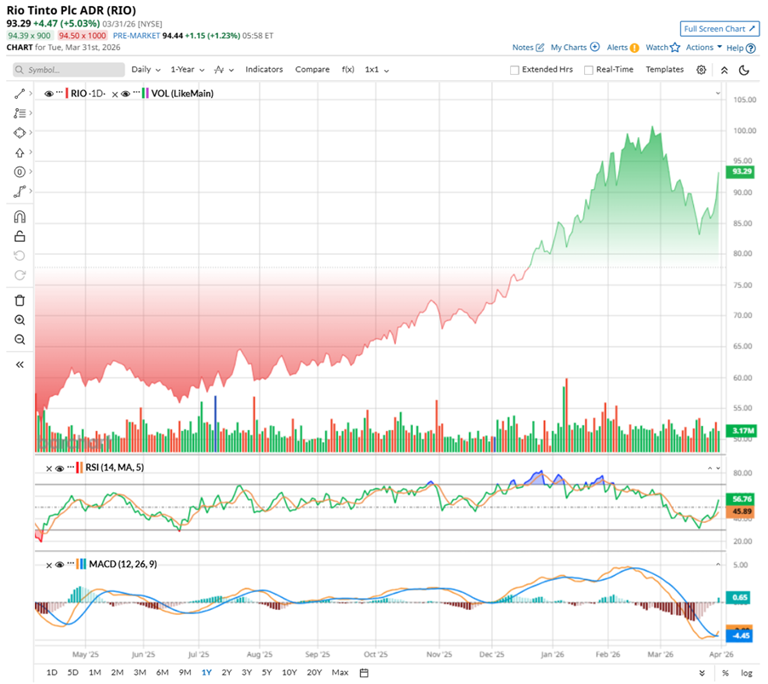Expand the Actions dropdown menu
The image size is (768, 684).
[x=704, y=48]
